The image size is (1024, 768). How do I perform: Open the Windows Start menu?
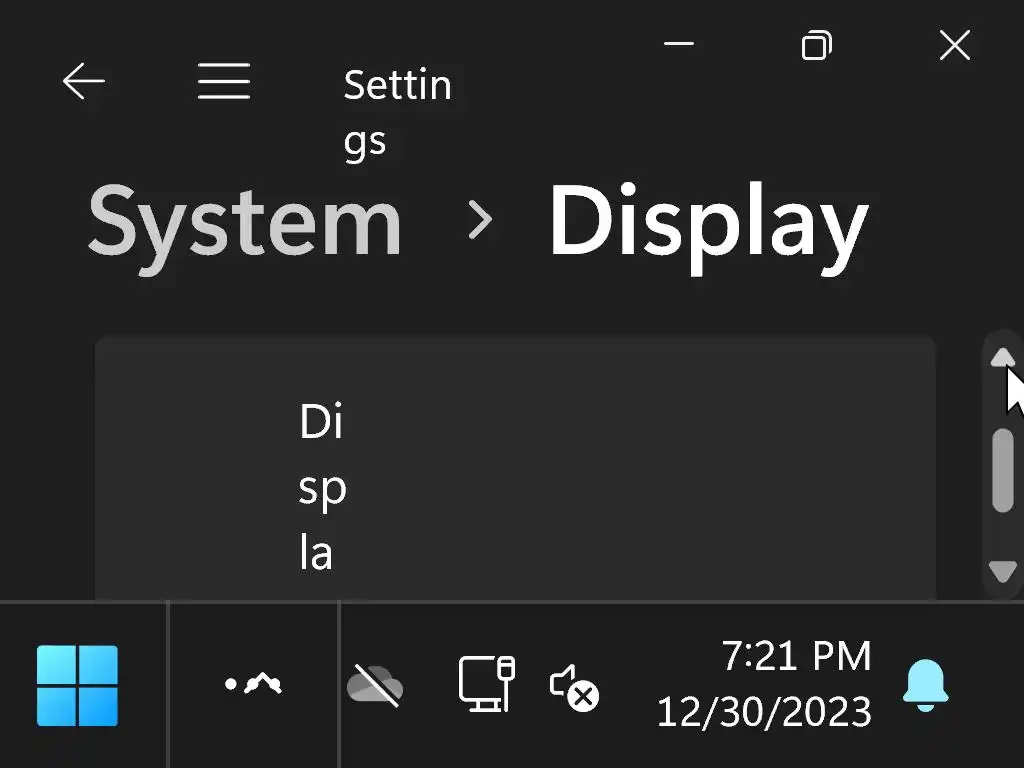[78, 685]
